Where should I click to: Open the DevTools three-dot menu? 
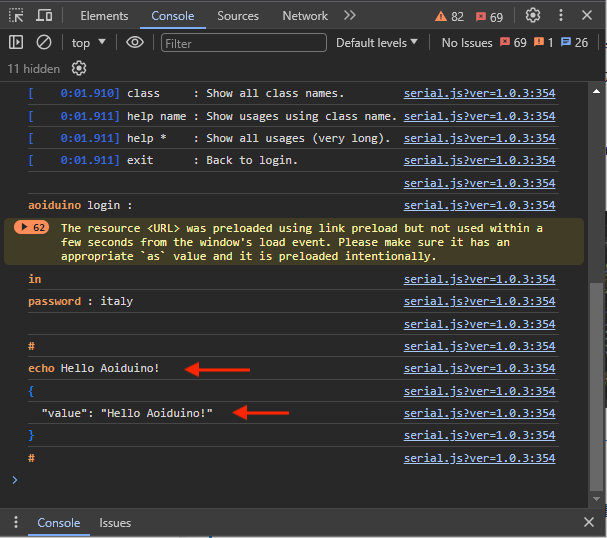click(563, 16)
